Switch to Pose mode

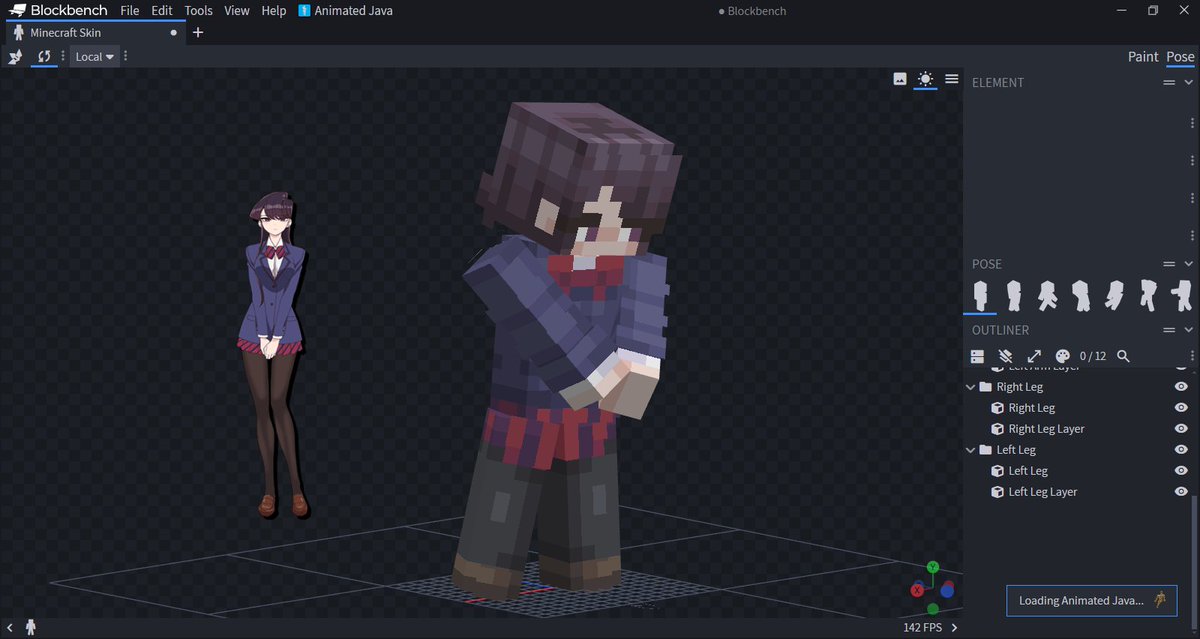pyautogui.click(x=1180, y=57)
